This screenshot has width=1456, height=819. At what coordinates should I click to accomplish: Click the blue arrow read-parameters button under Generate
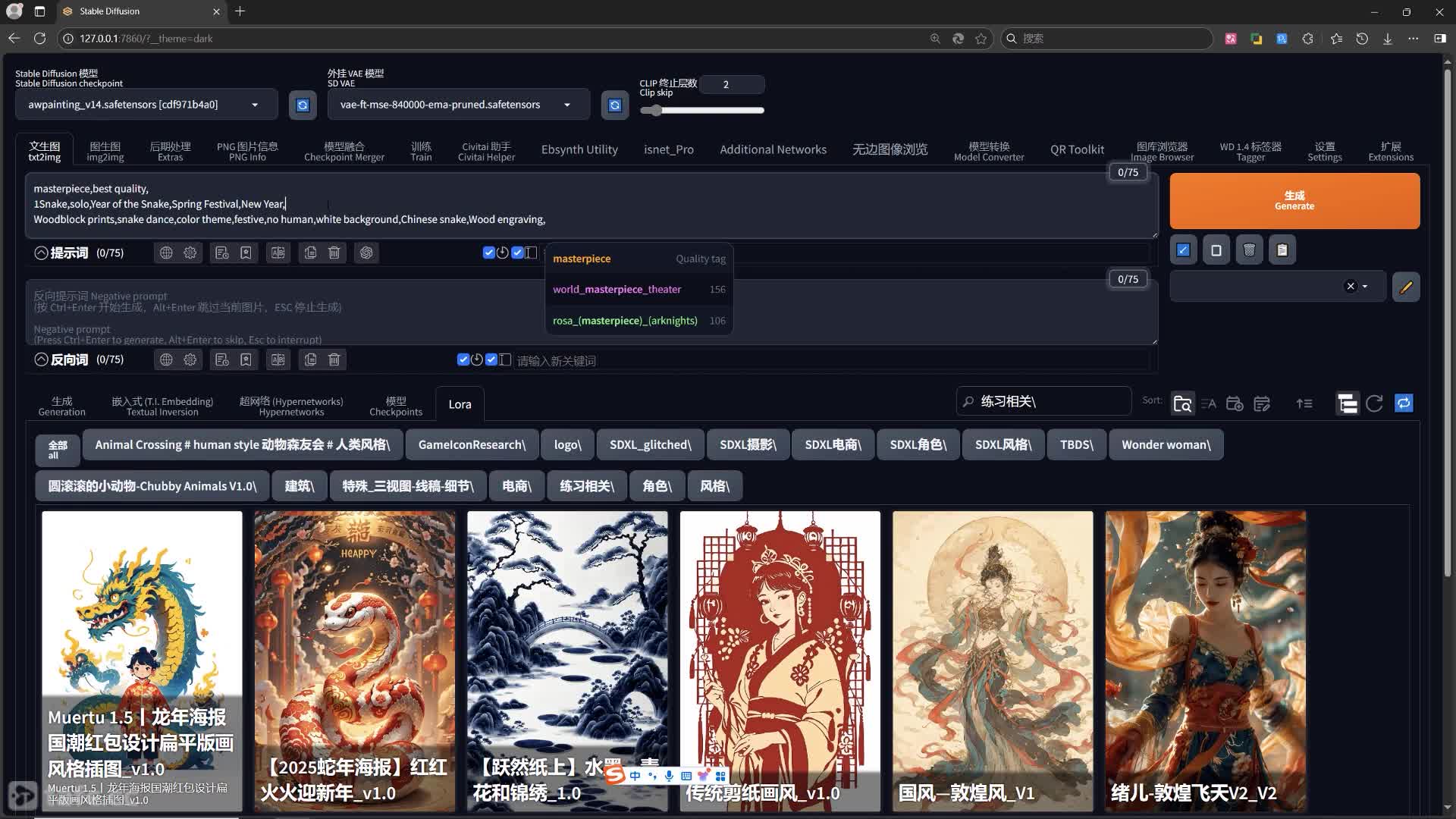pos(1183,250)
